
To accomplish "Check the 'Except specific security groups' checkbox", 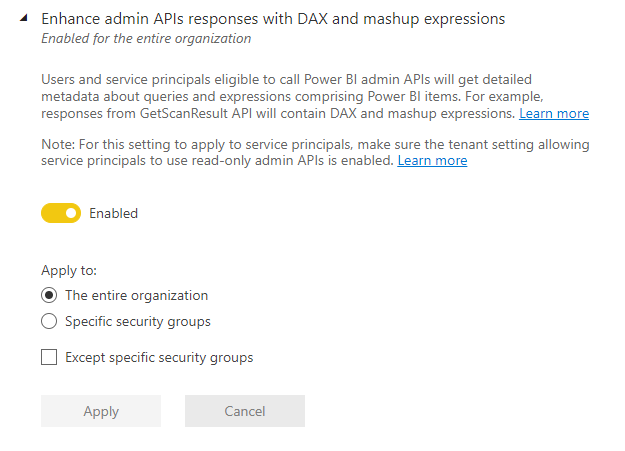I will click(49, 357).
